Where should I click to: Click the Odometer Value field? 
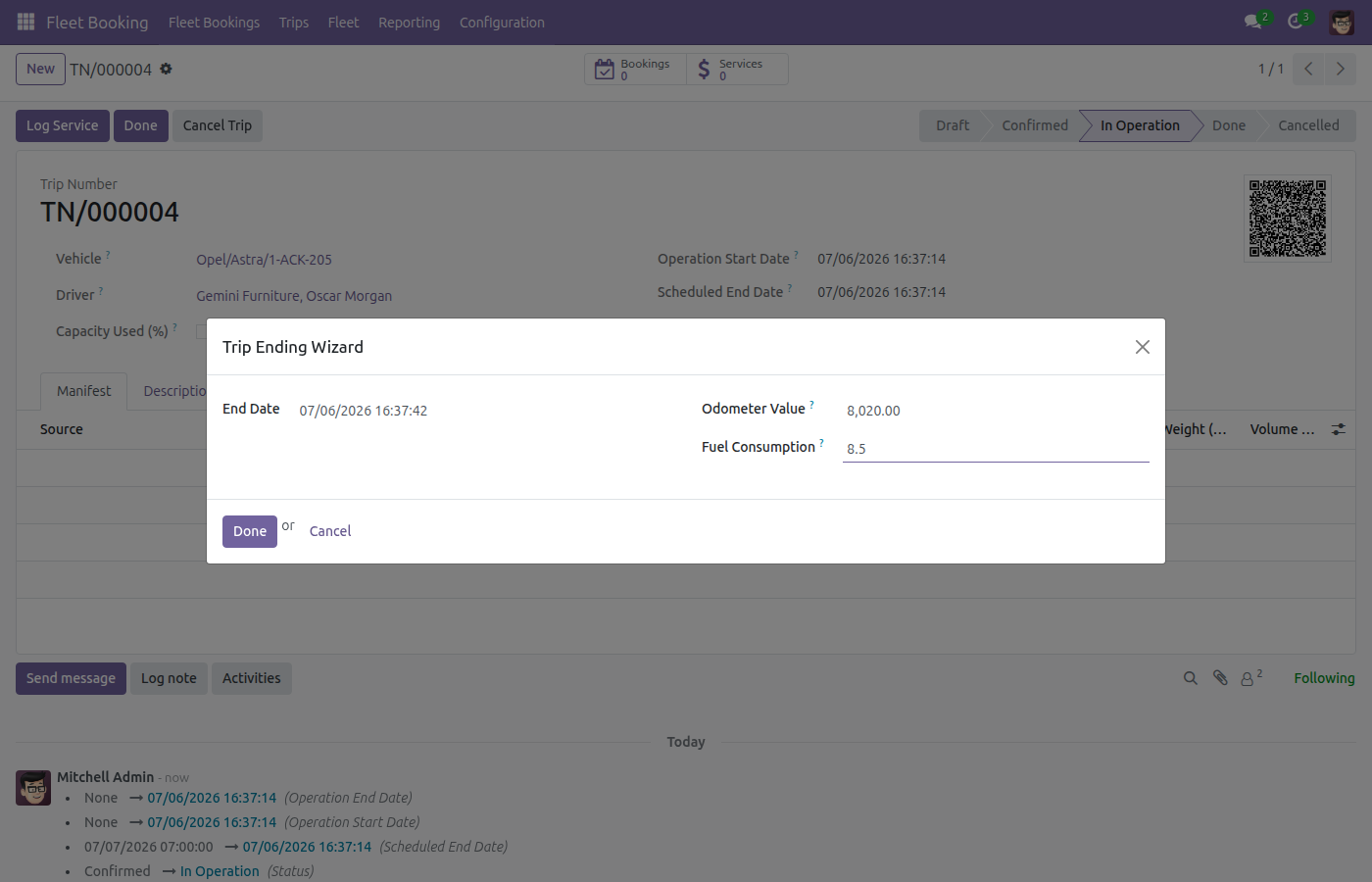point(996,411)
